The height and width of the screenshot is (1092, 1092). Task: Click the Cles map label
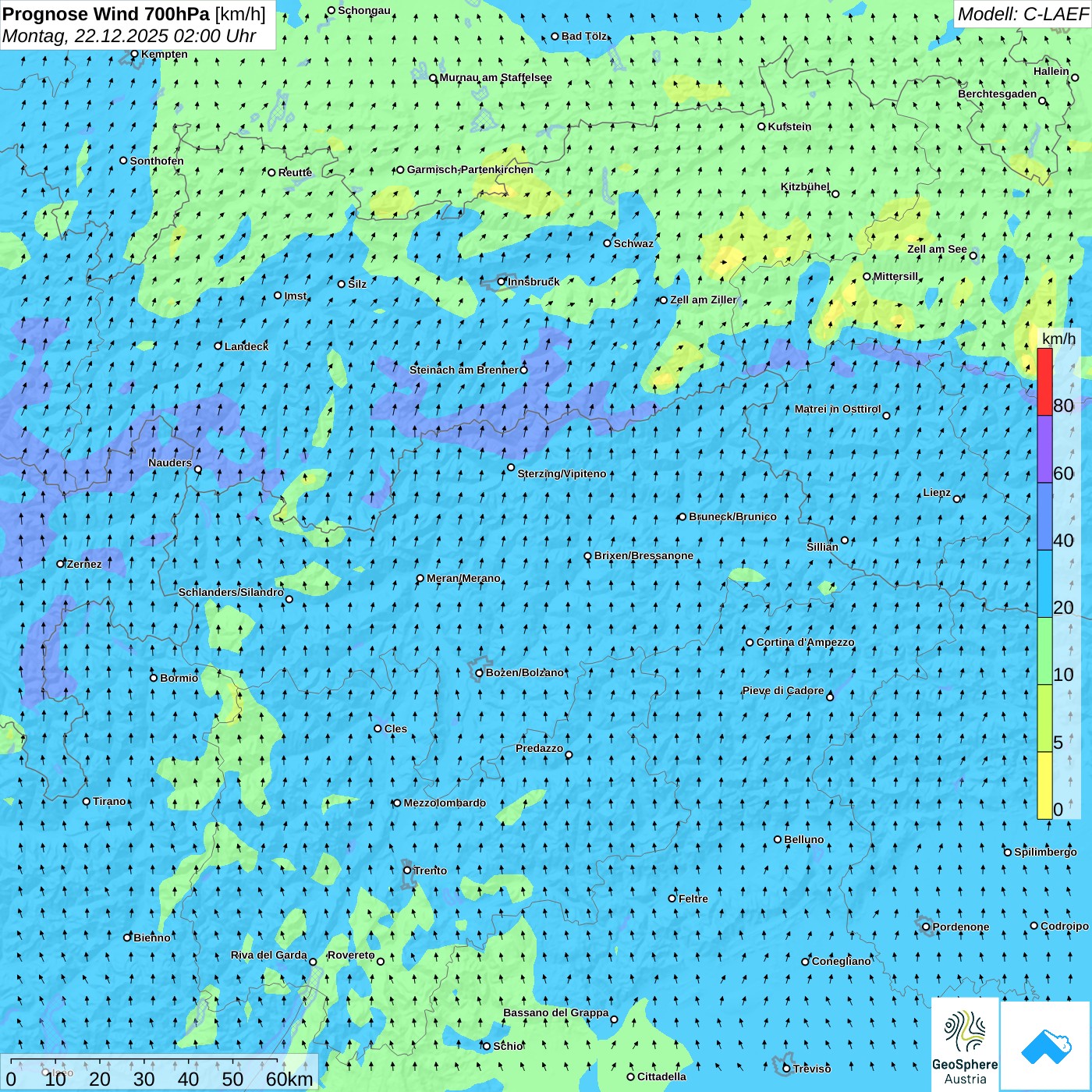point(395,729)
